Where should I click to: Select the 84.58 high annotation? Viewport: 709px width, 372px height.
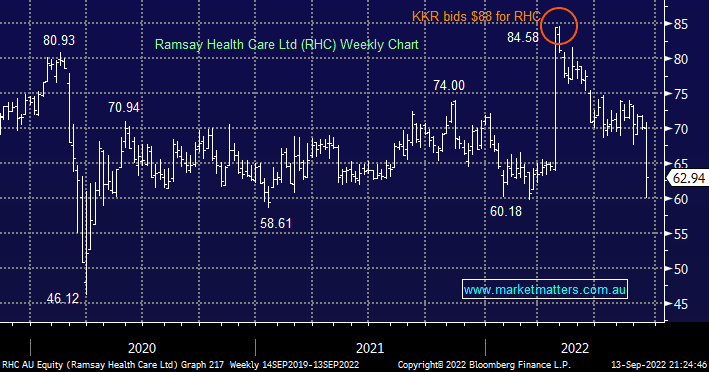[x=523, y=38]
